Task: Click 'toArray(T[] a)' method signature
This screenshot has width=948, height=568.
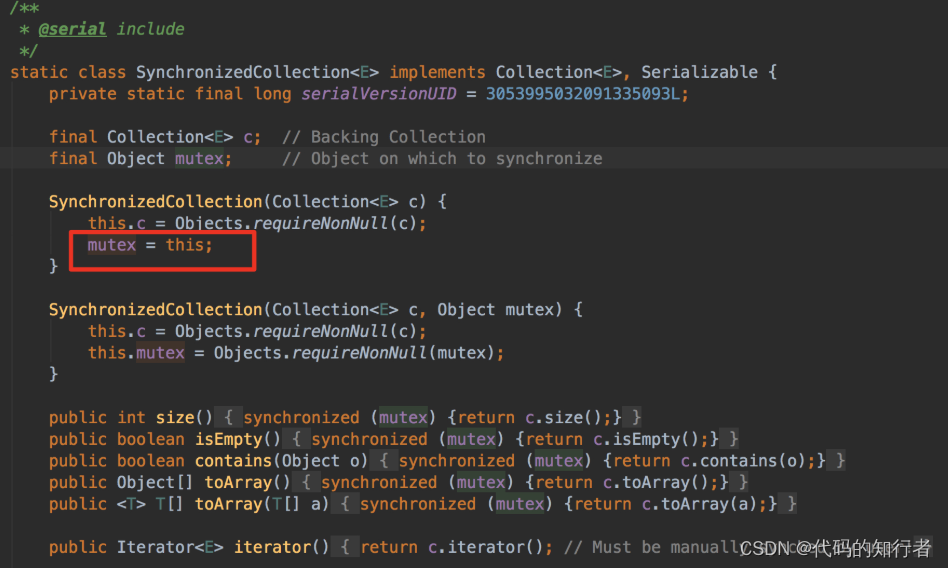Action: 262,504
